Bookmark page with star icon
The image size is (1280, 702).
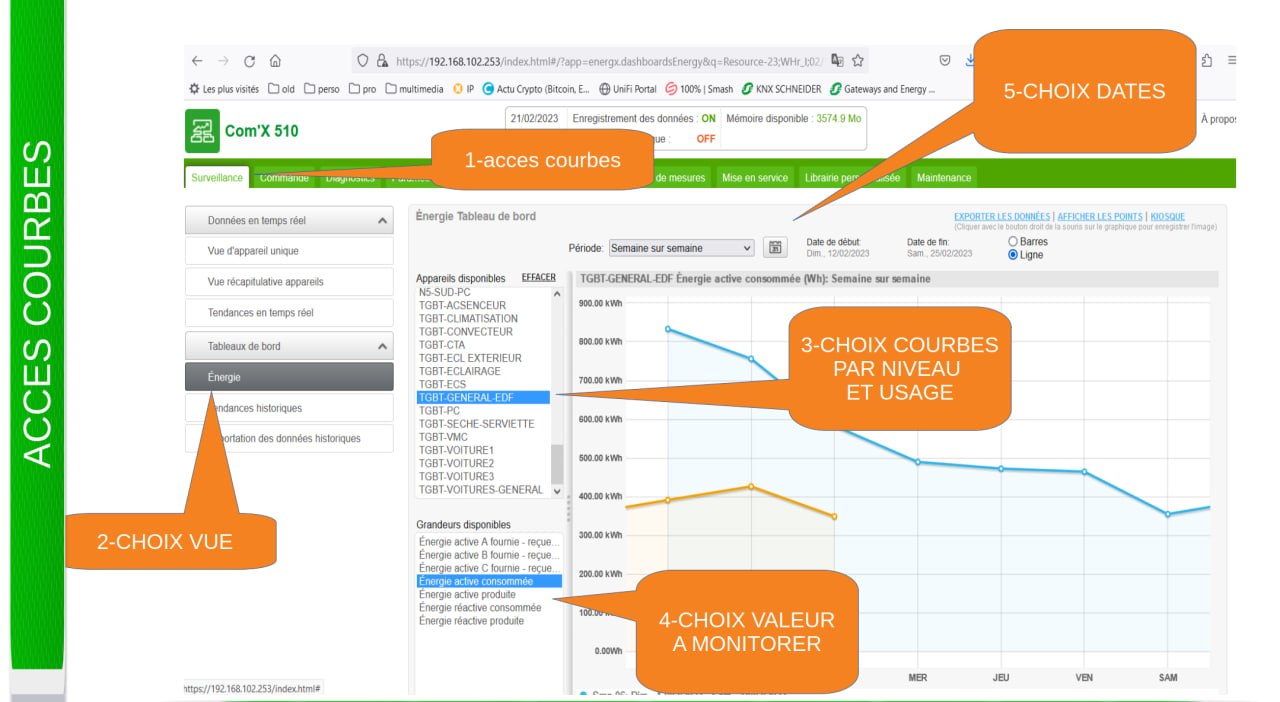click(858, 61)
